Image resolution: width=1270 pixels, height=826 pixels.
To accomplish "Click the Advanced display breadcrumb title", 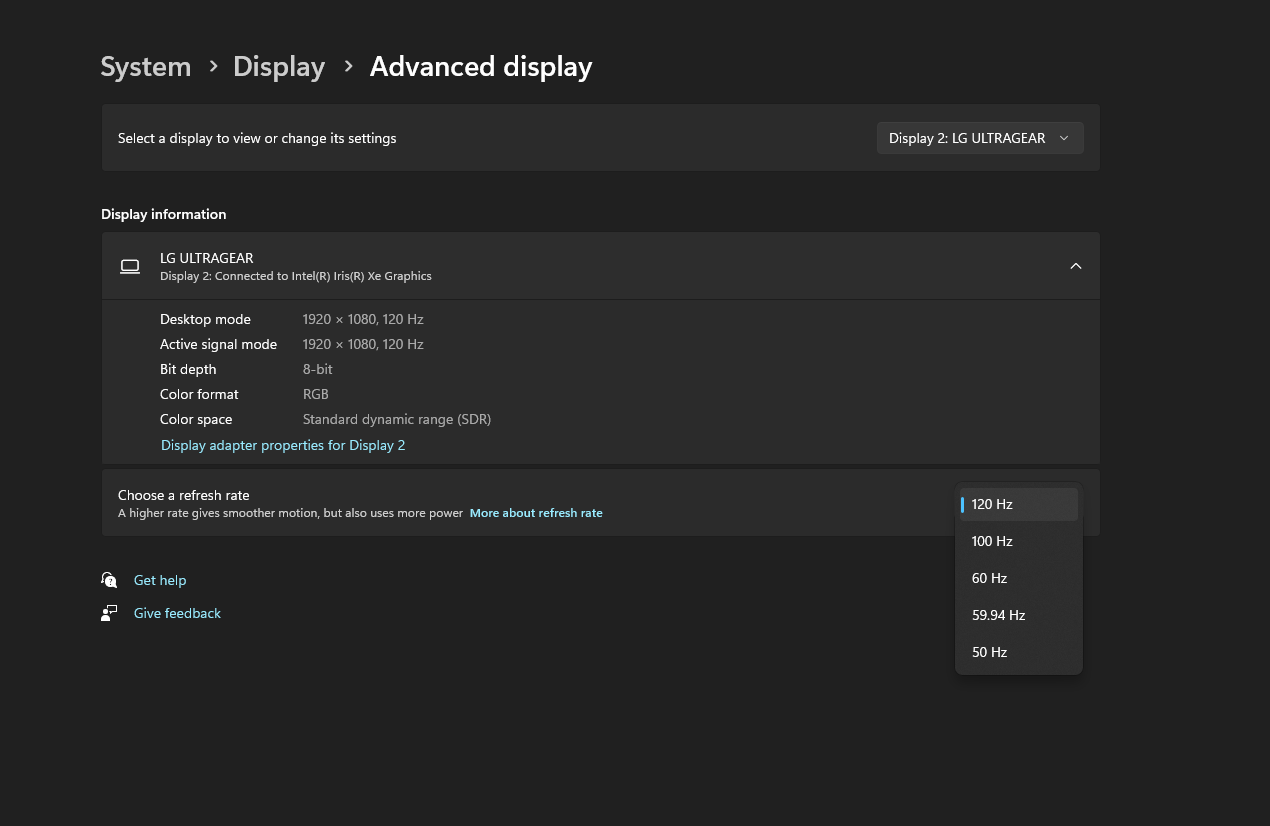I will [x=481, y=66].
